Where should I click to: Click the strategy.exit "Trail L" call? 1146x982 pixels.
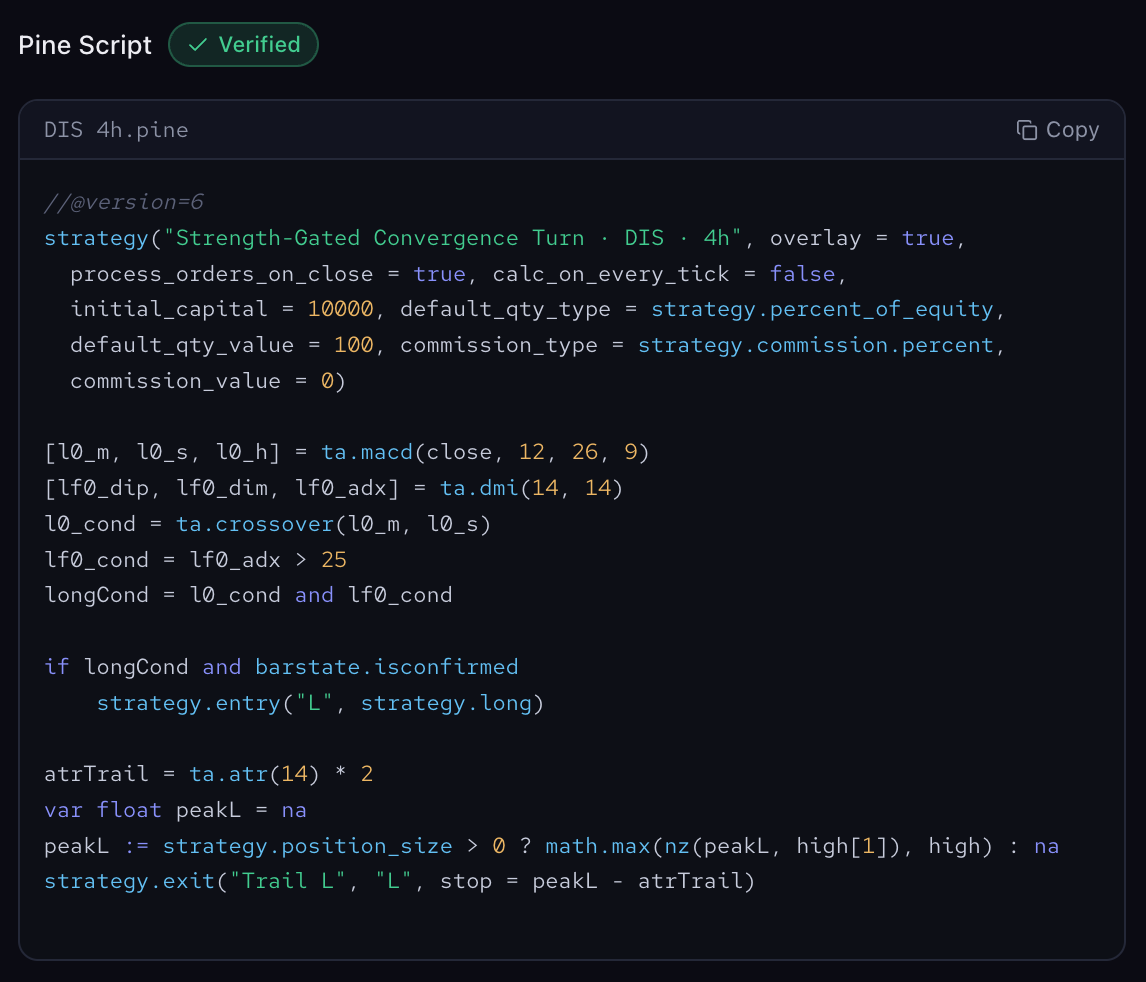click(x=399, y=881)
